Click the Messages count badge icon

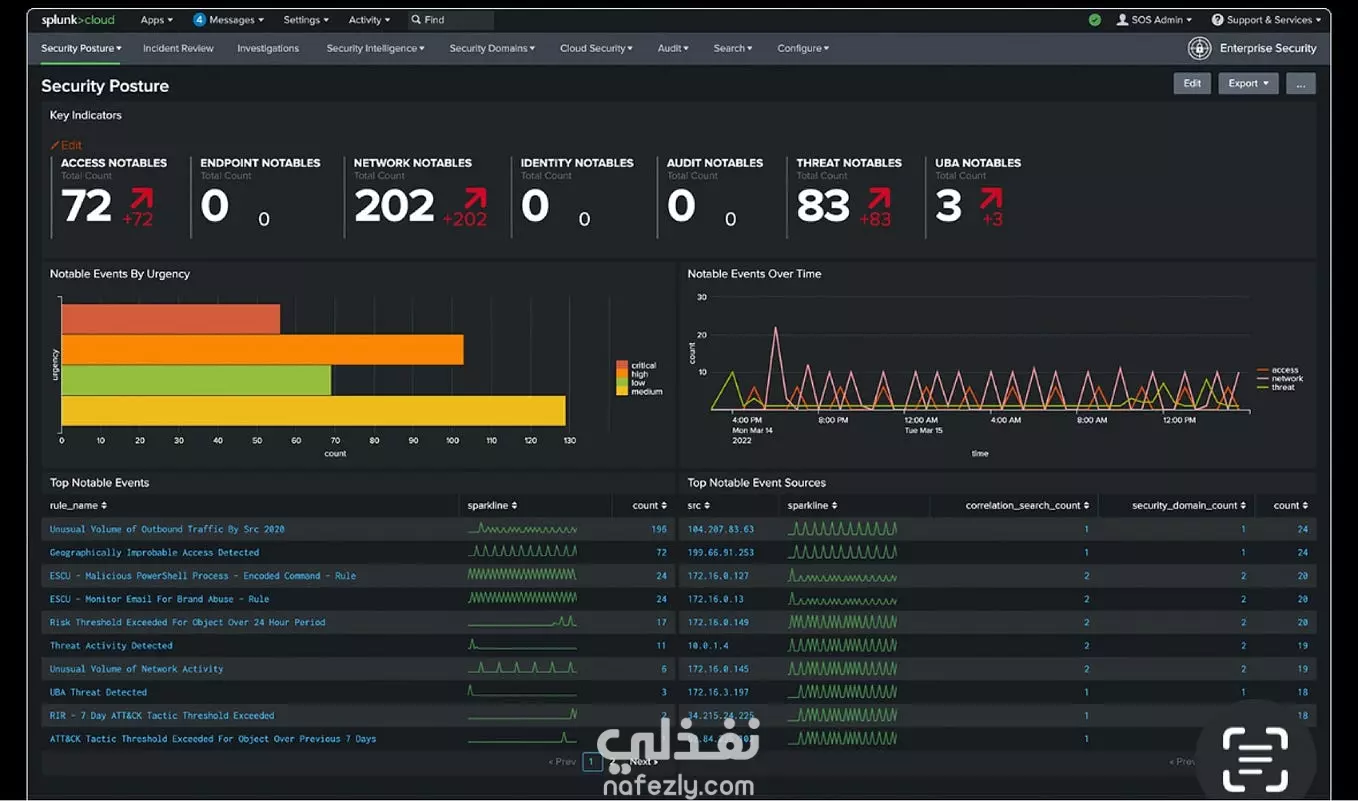pyautogui.click(x=199, y=20)
